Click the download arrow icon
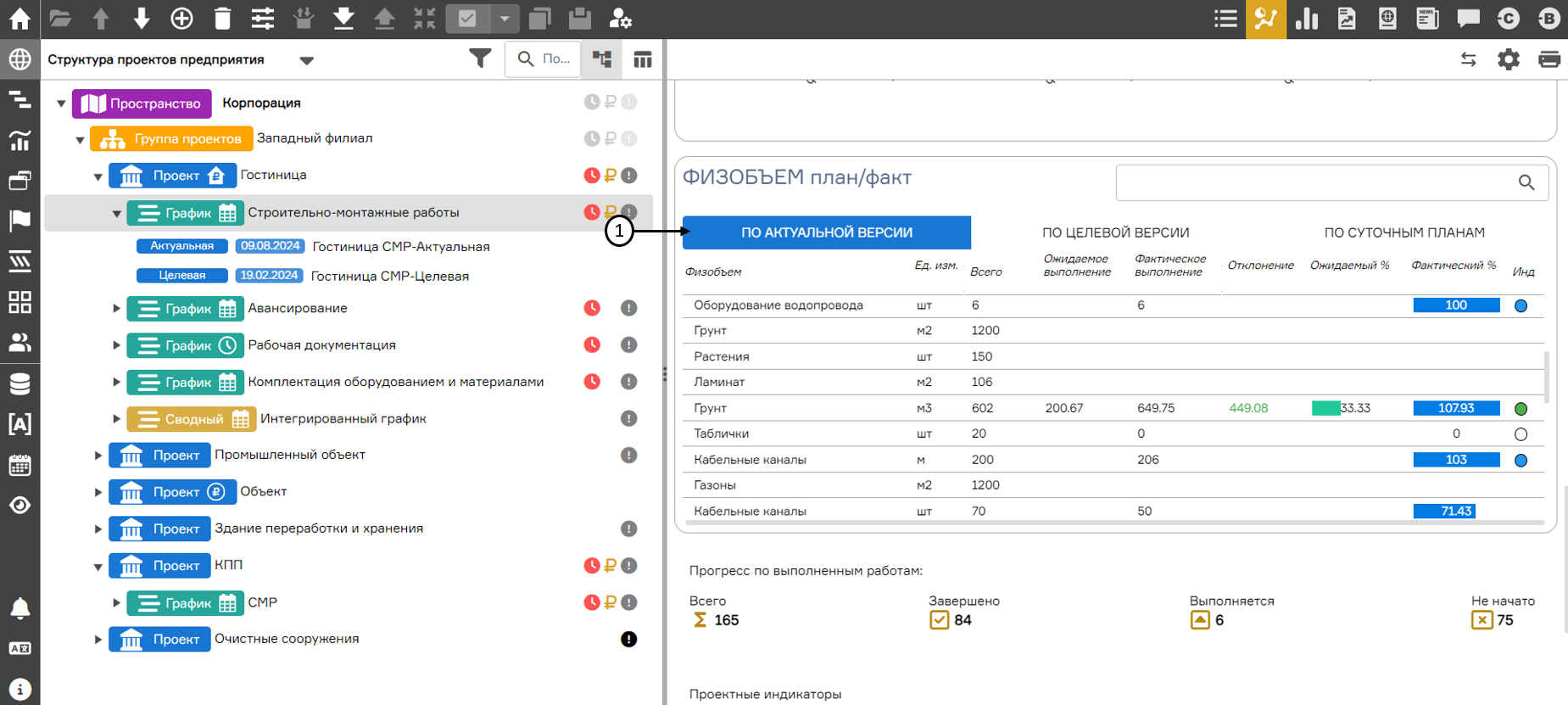Screen dimensions: 1568x705 [x=343, y=18]
